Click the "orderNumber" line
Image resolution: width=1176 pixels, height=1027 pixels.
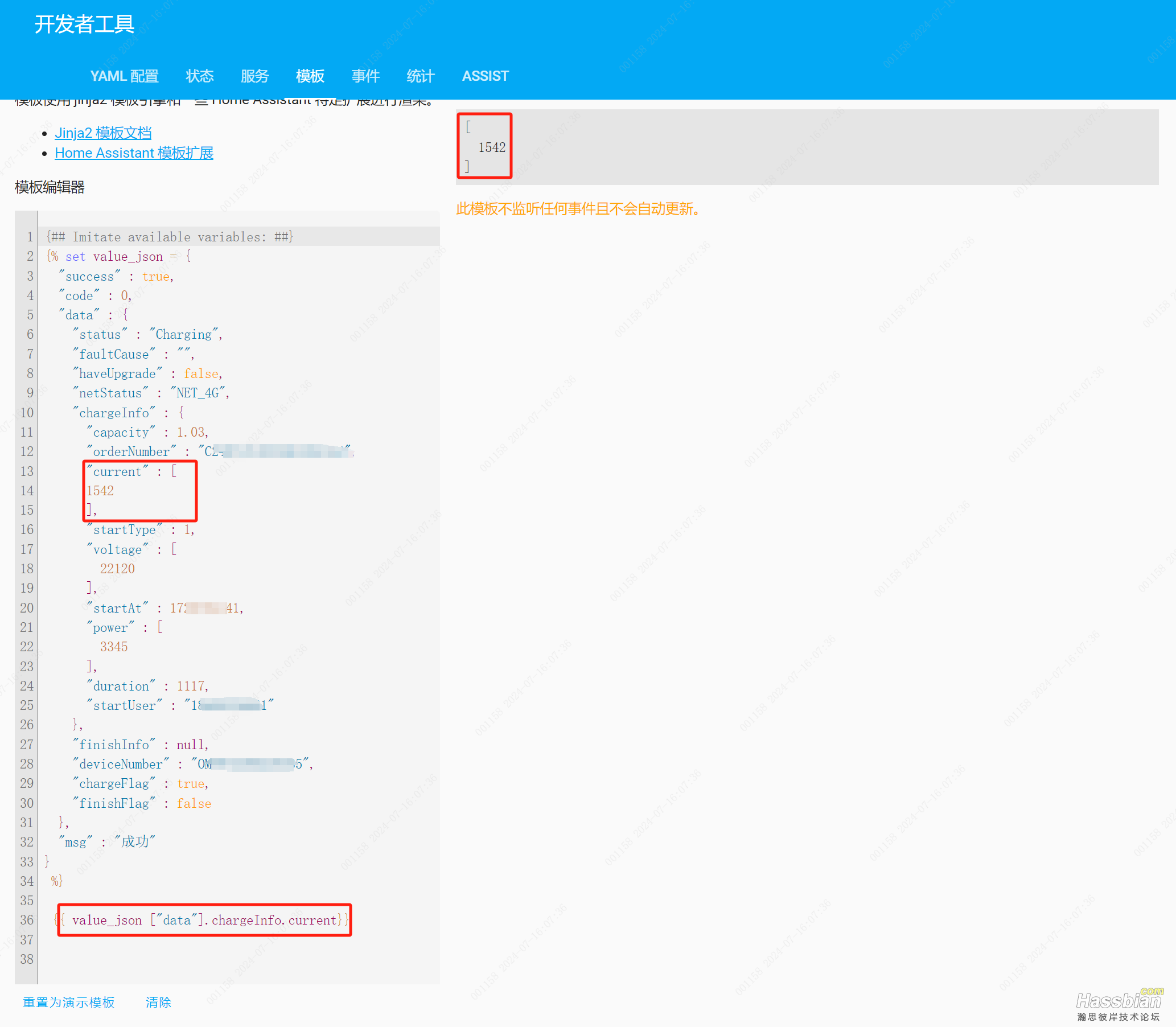coord(221,451)
